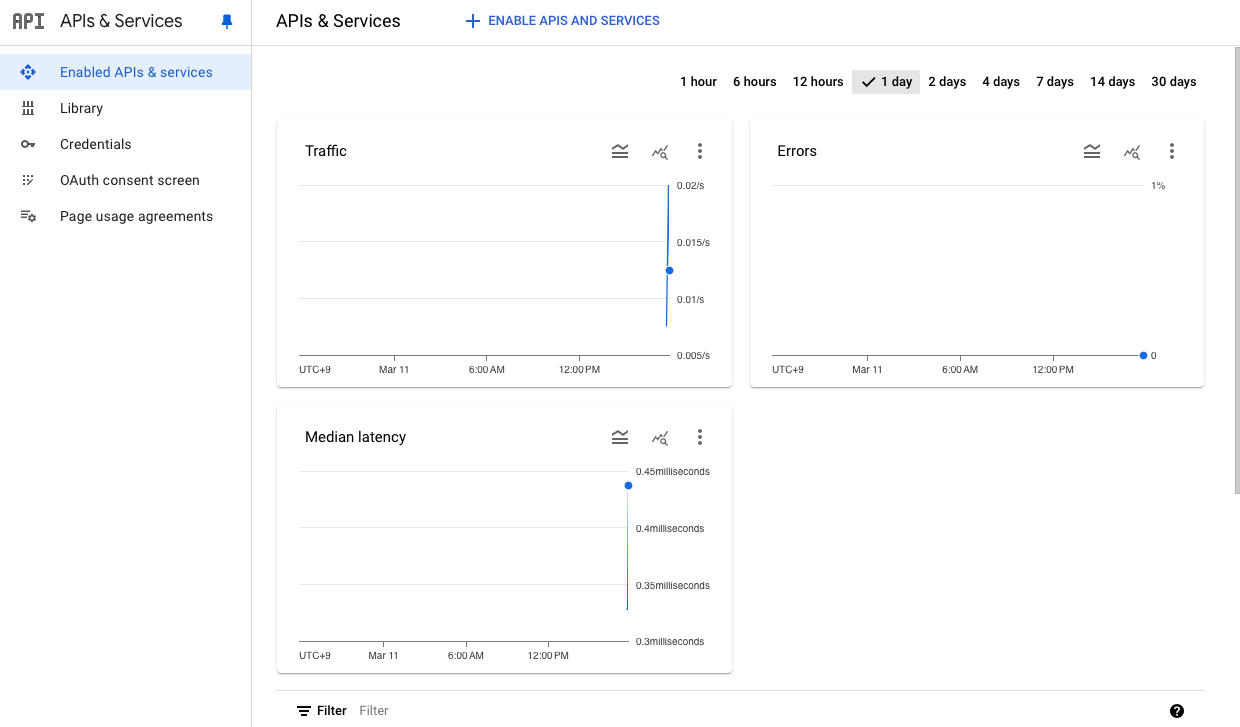The image size is (1240, 727).
Task: Select 7 days time range
Action: point(1055,82)
